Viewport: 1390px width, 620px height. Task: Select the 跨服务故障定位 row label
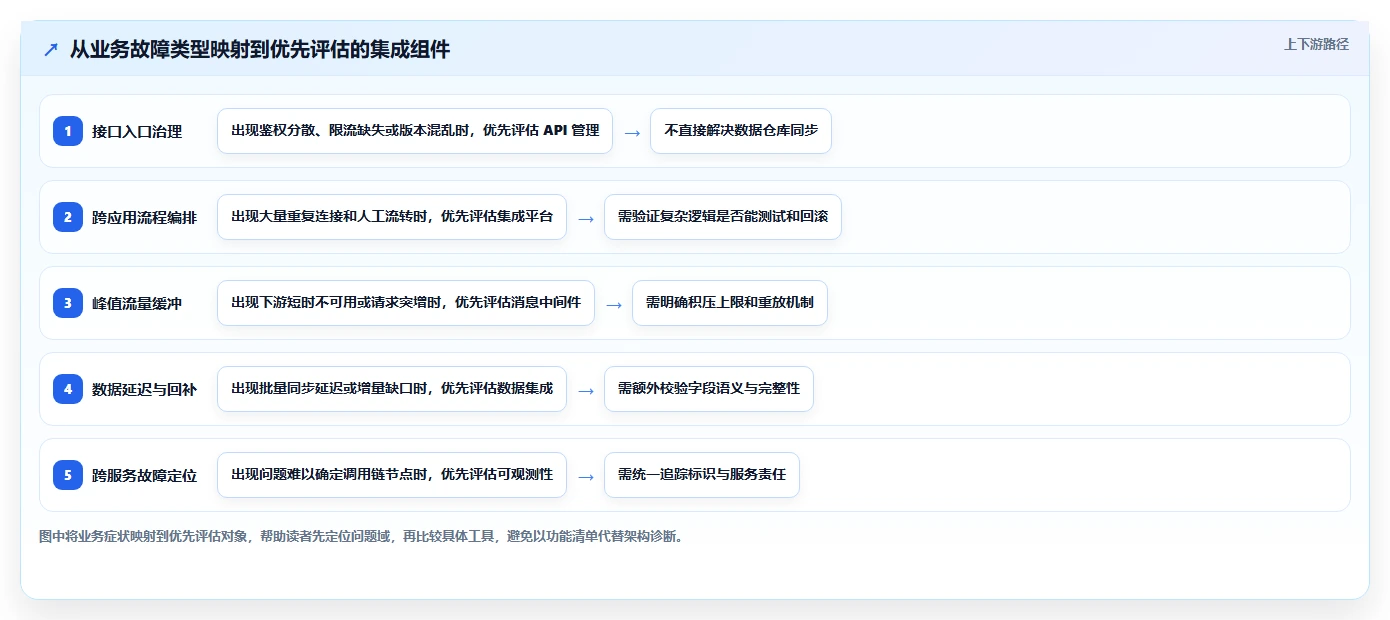[x=144, y=475]
